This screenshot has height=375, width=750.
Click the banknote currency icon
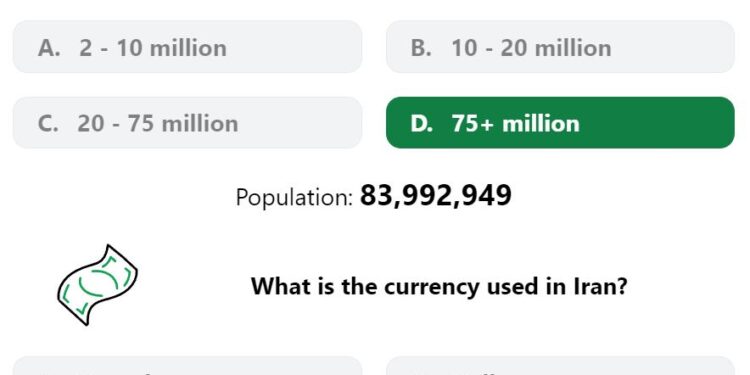tap(98, 285)
